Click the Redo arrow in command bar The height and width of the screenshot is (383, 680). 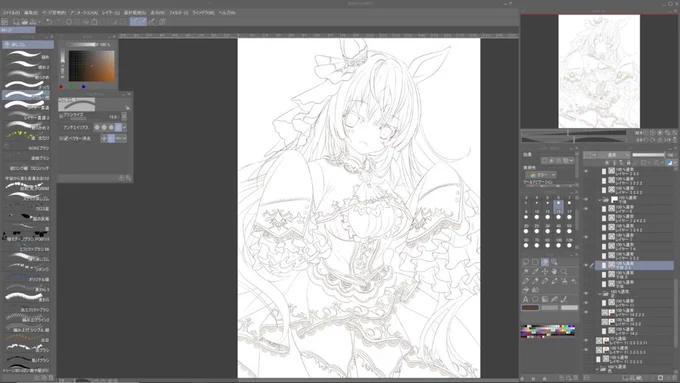point(58,22)
